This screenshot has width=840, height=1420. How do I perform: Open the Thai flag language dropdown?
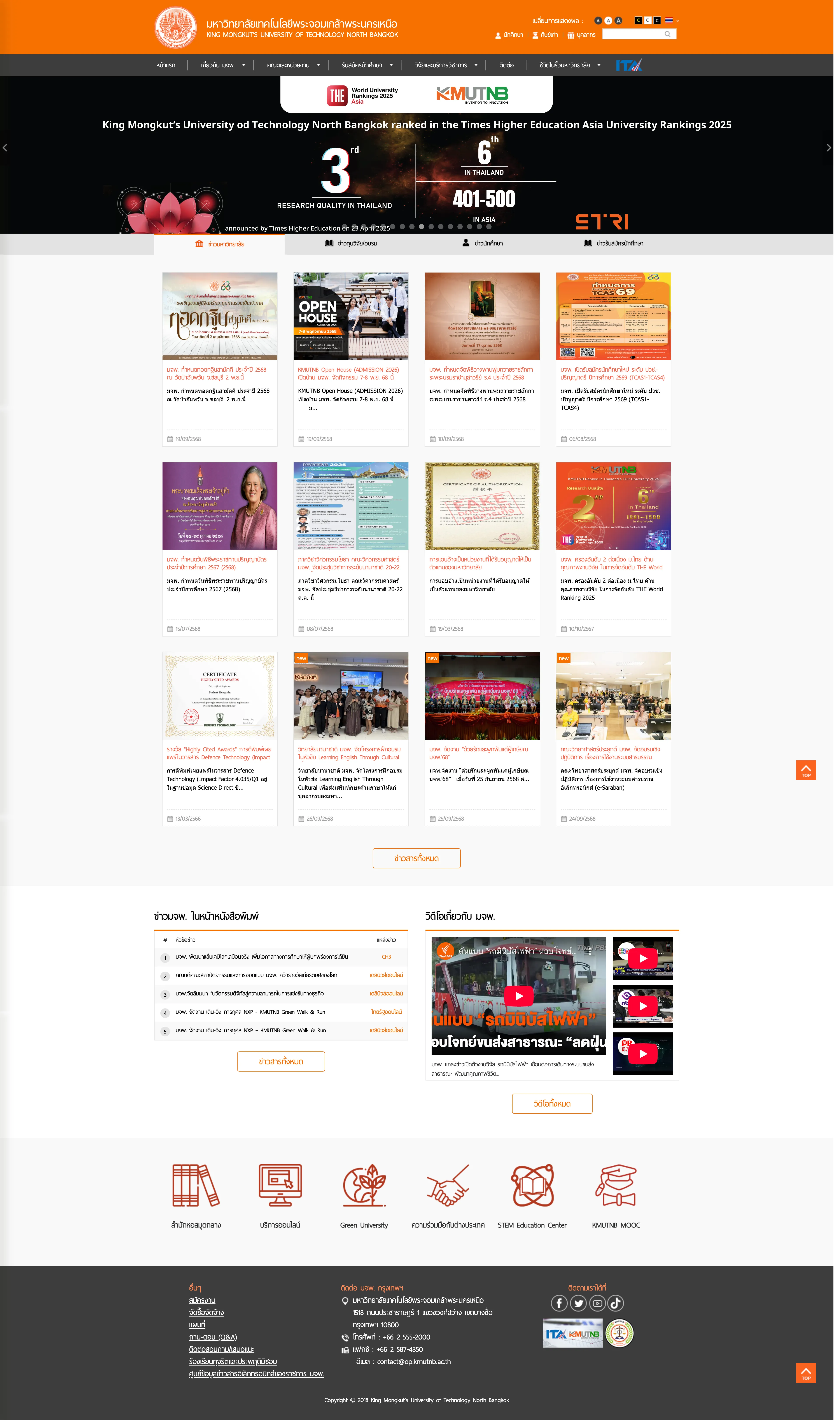[x=671, y=20]
